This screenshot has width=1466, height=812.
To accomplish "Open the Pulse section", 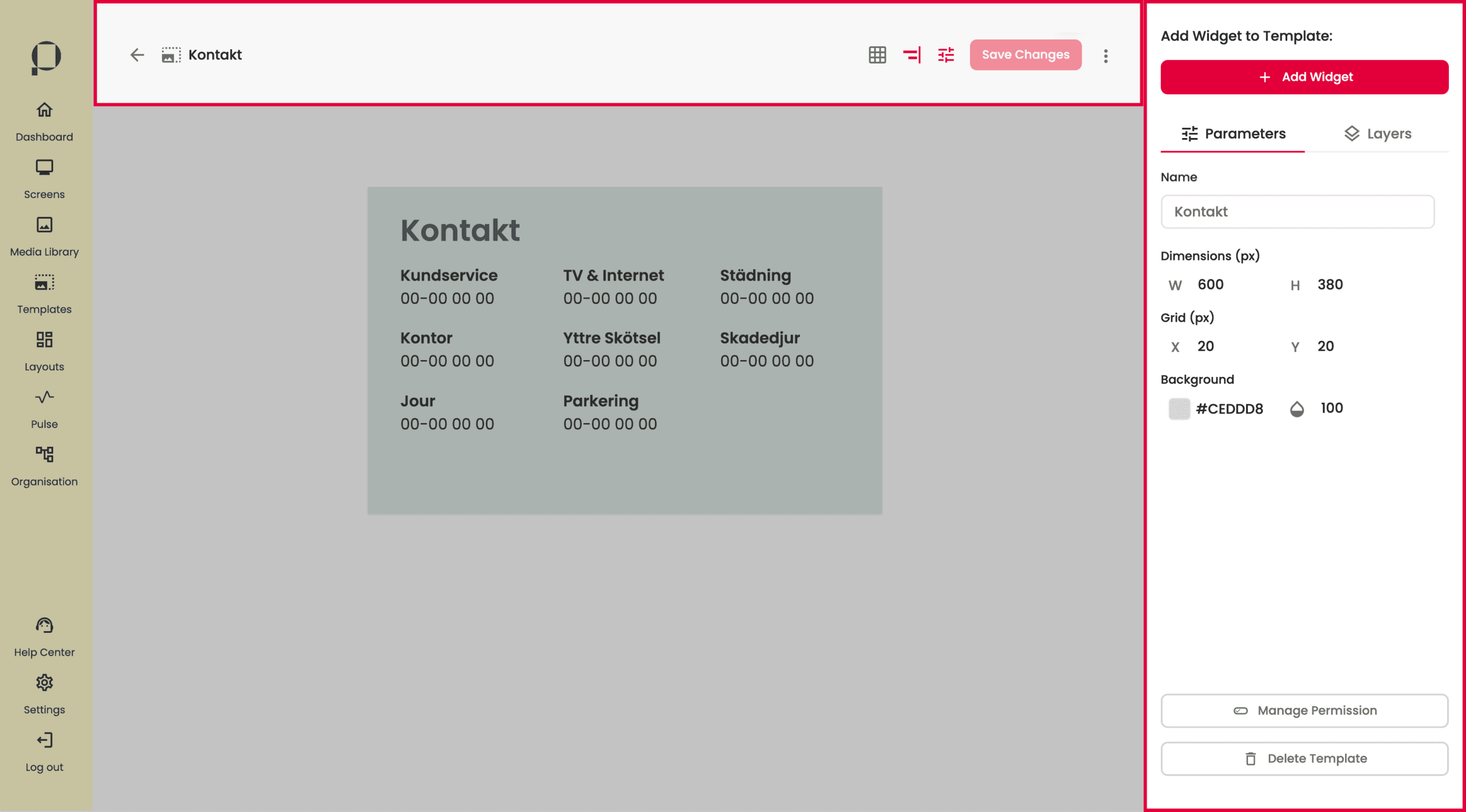I will [44, 408].
